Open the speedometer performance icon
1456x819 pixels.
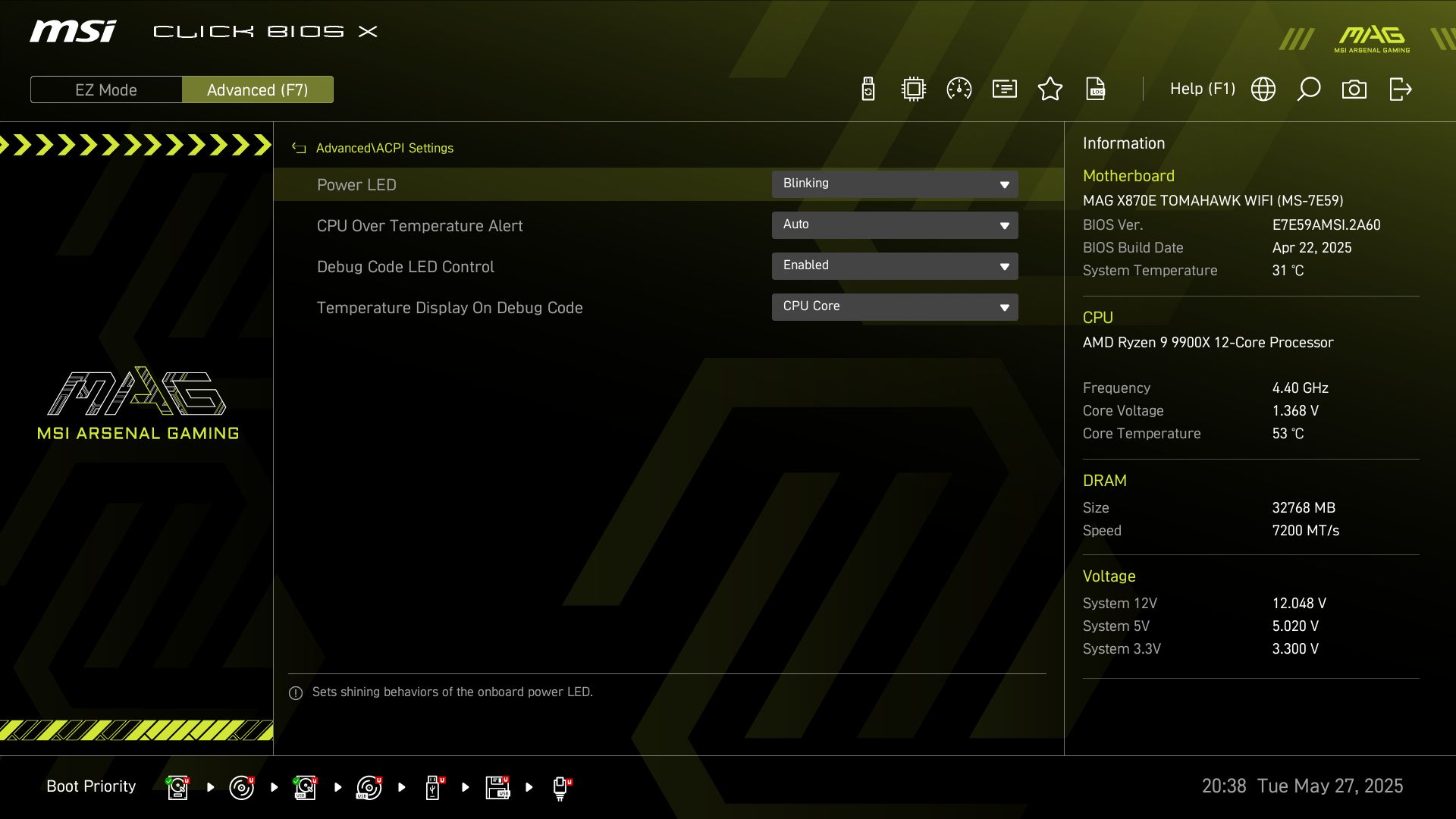pos(959,89)
